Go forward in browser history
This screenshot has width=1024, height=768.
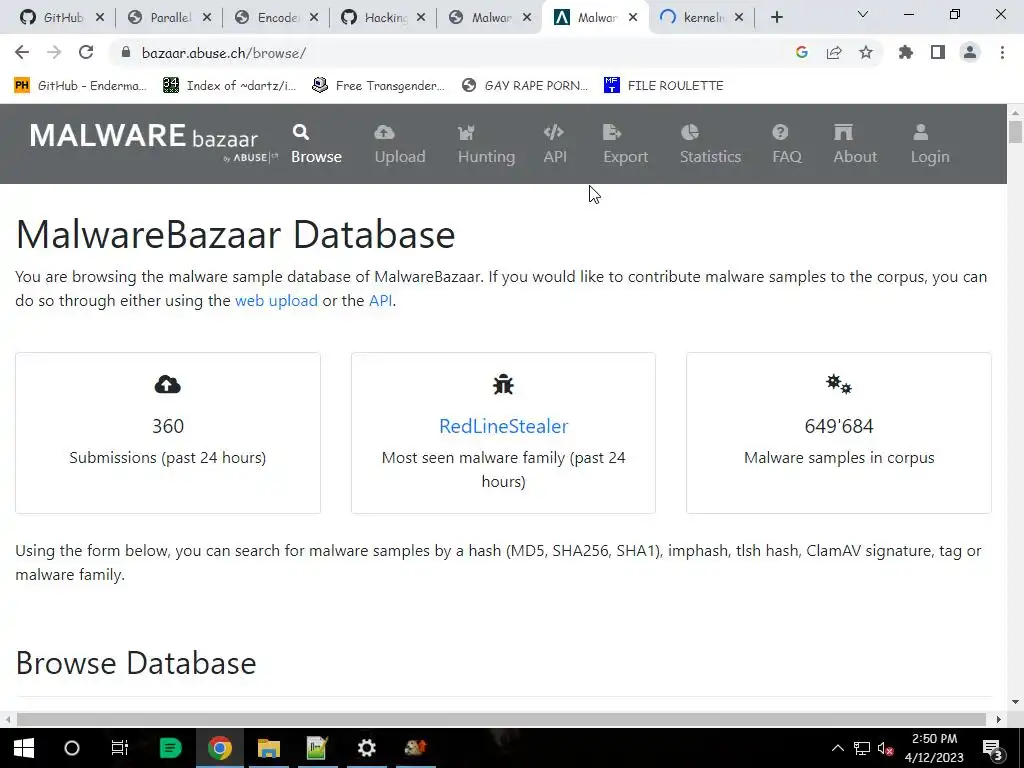coord(54,52)
